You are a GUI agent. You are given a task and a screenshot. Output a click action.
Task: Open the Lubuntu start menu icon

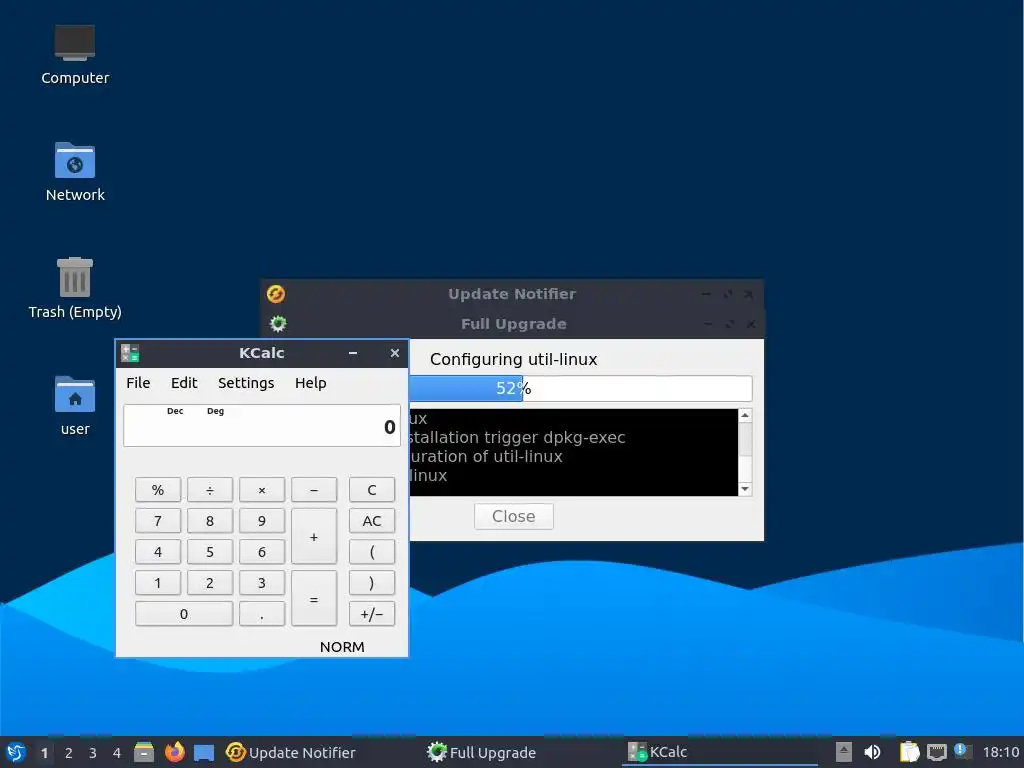point(16,752)
